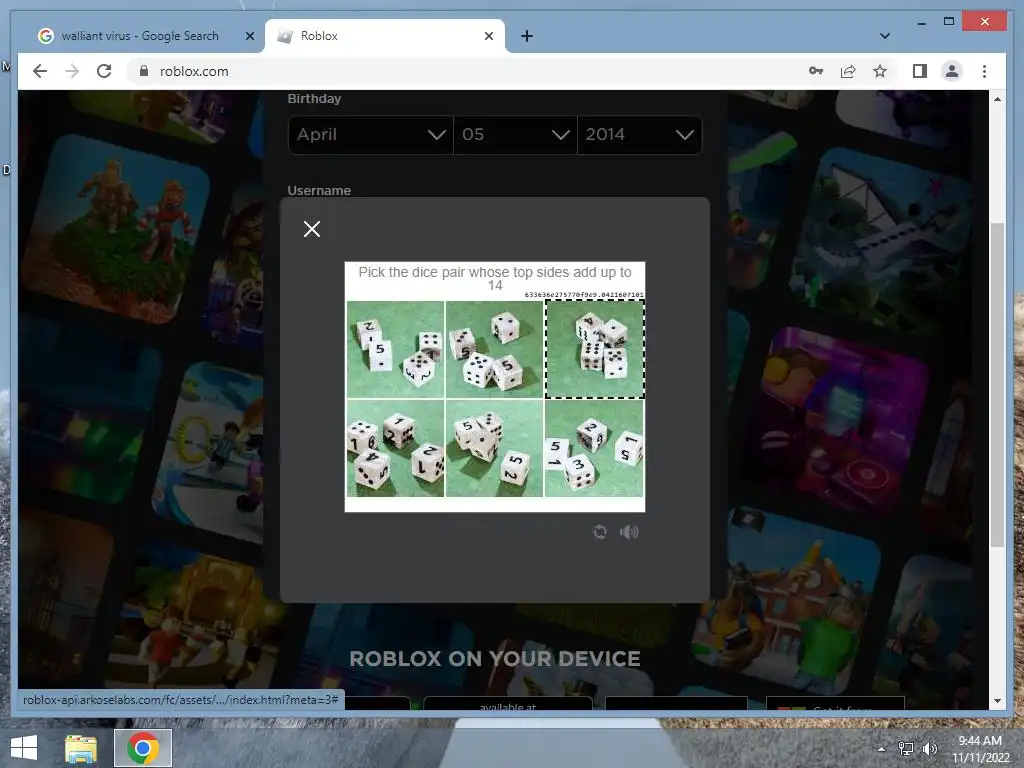Screen dimensions: 1024x768
Task: Bookmark this tab with the star icon
Action: click(x=880, y=71)
